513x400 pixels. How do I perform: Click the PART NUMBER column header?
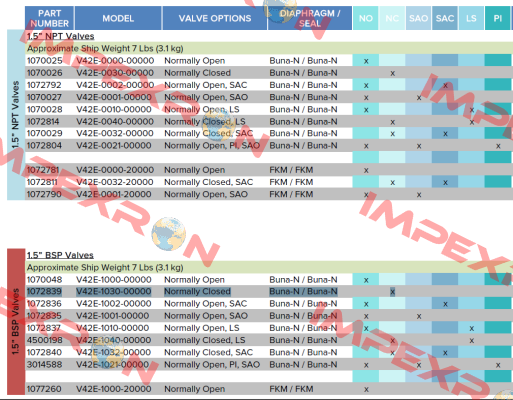point(50,18)
